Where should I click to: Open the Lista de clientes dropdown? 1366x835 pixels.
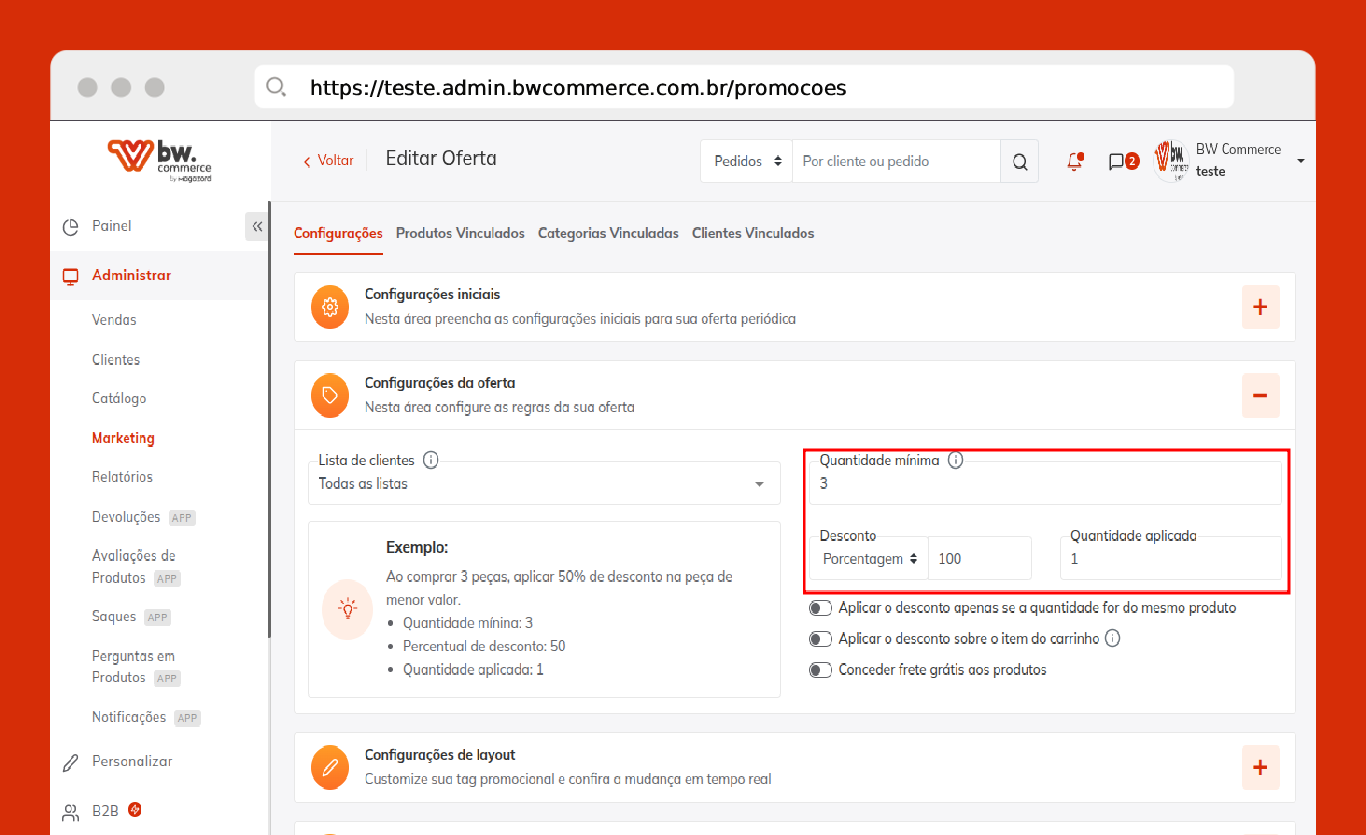tap(544, 484)
